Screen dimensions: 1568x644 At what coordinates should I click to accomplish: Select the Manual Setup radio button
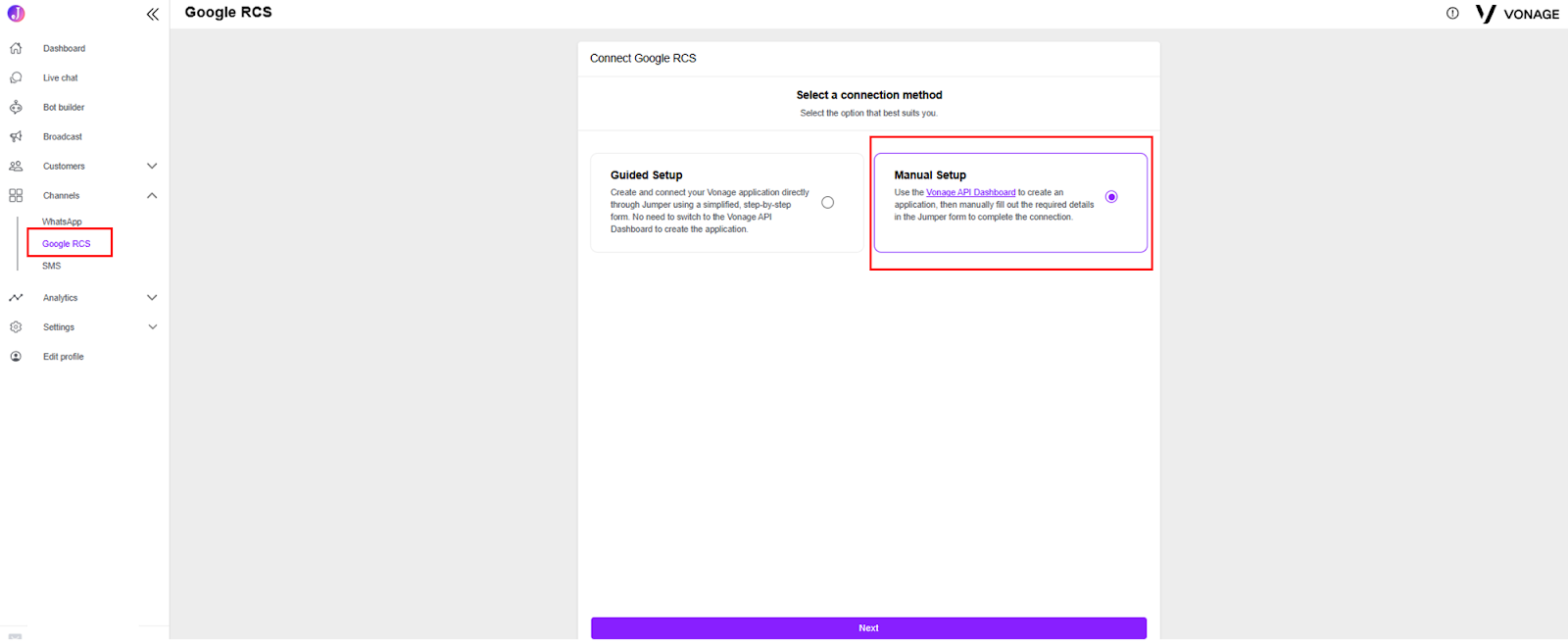(x=1111, y=196)
